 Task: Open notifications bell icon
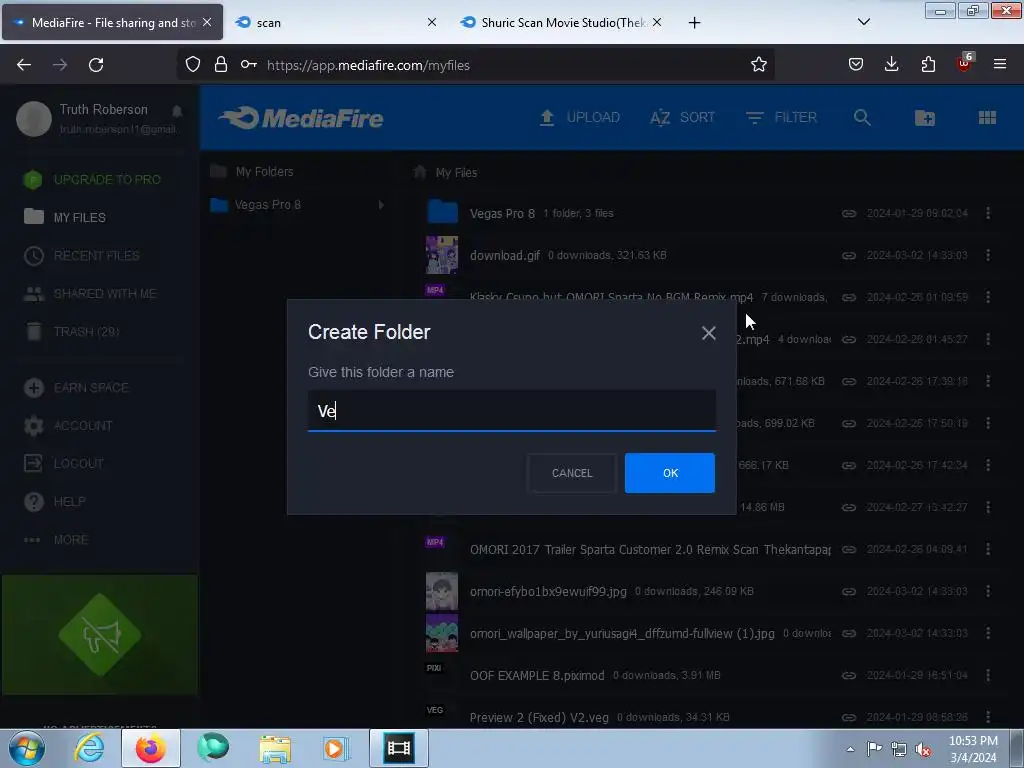177,111
